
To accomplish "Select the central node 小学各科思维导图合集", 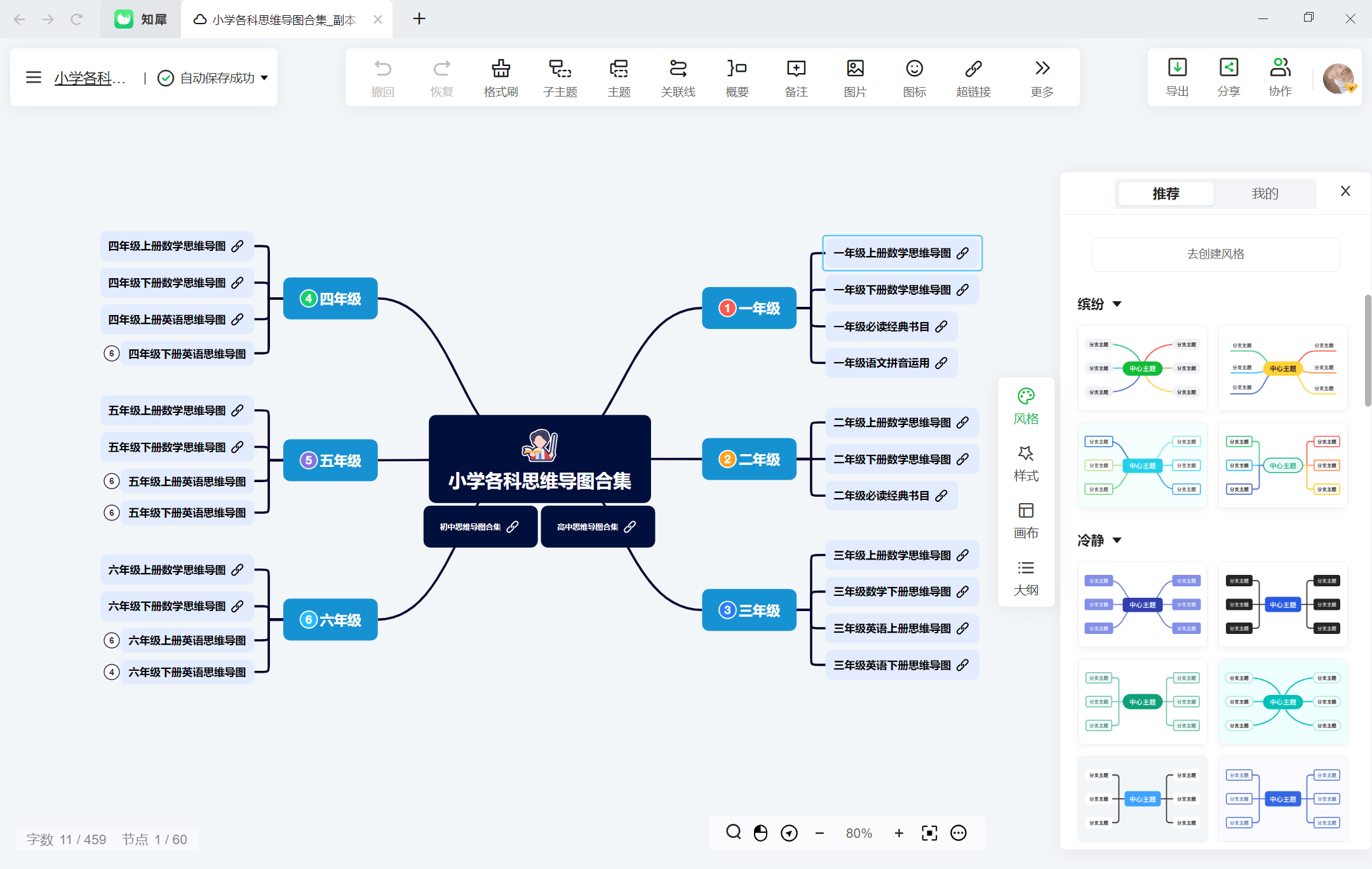I will (540, 459).
